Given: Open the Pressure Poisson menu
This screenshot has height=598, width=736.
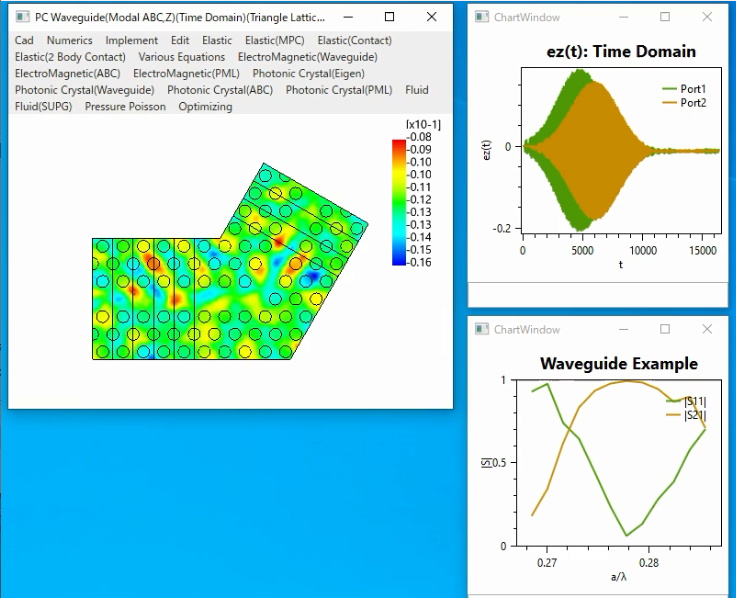Looking at the screenshot, I should 125,107.
